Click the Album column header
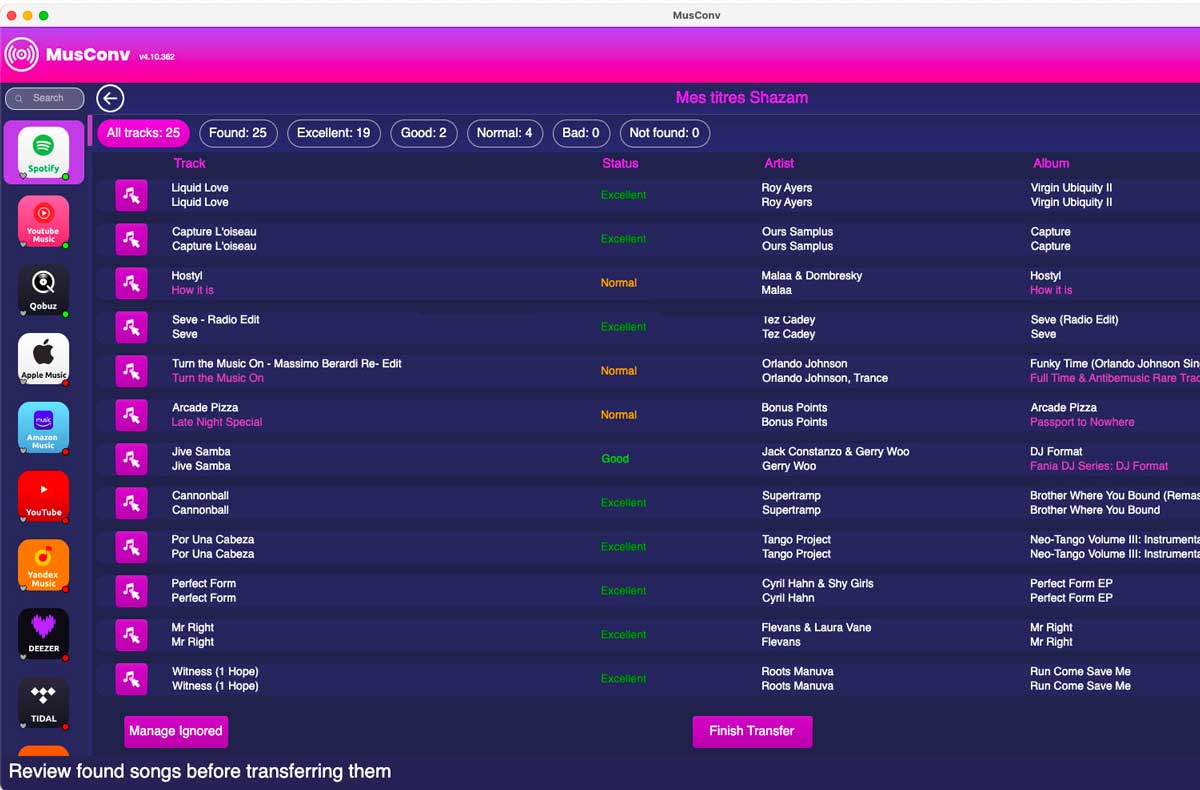The width and height of the screenshot is (1200, 790). click(1051, 163)
